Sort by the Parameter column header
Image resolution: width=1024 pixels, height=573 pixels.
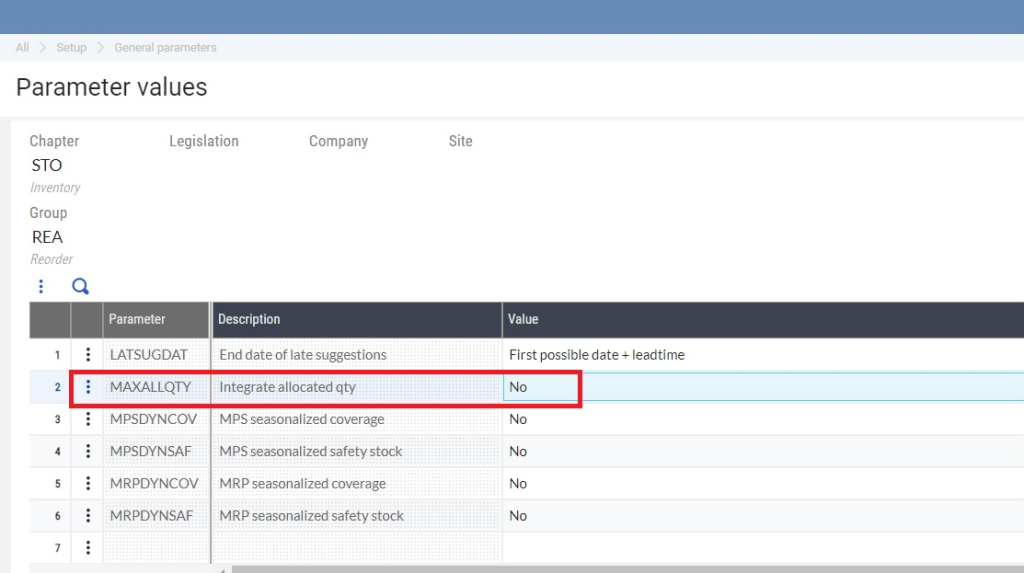[137, 319]
